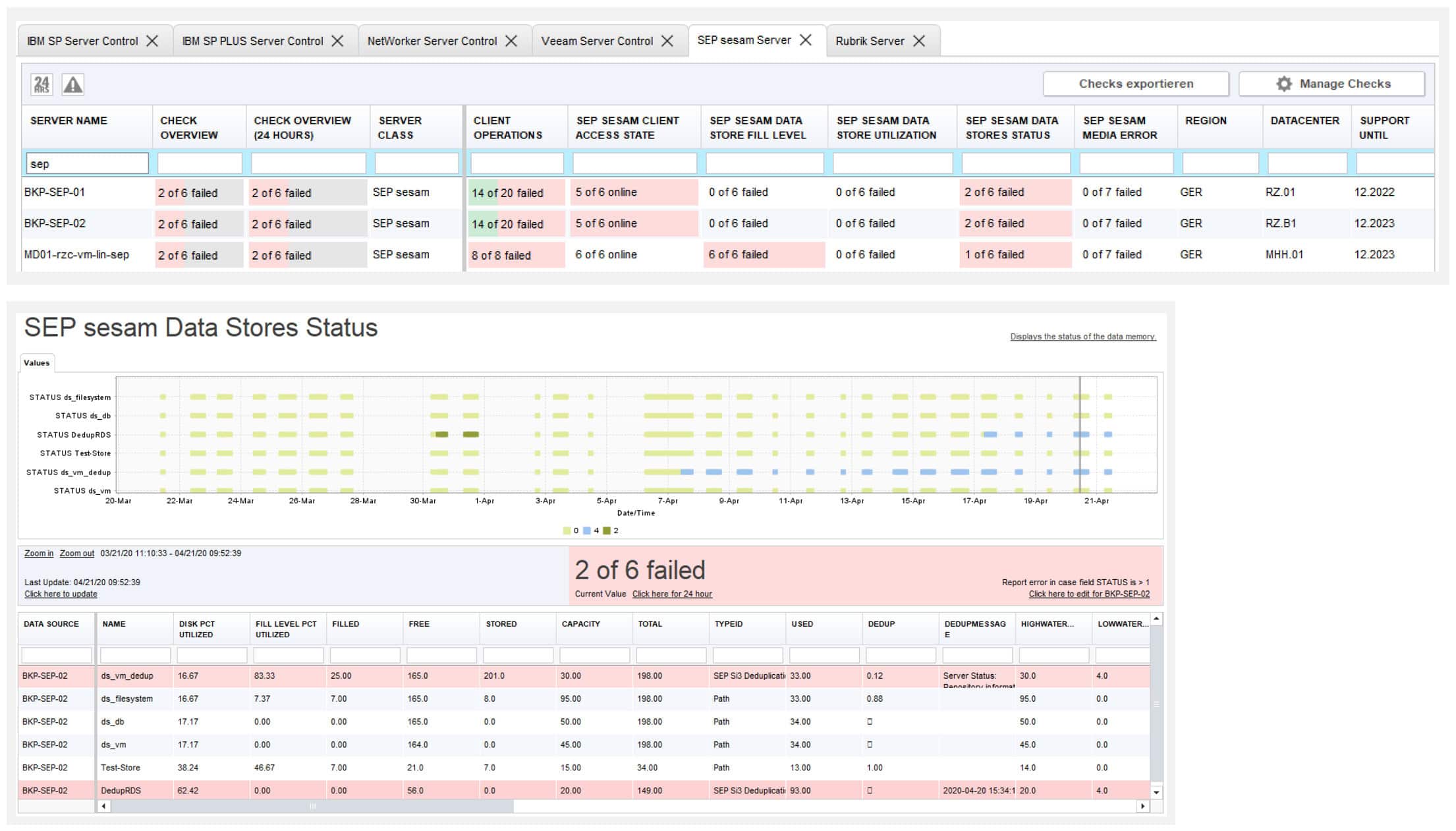Click the 24 hours view icon
The width and height of the screenshot is (1456, 831).
[x=42, y=84]
